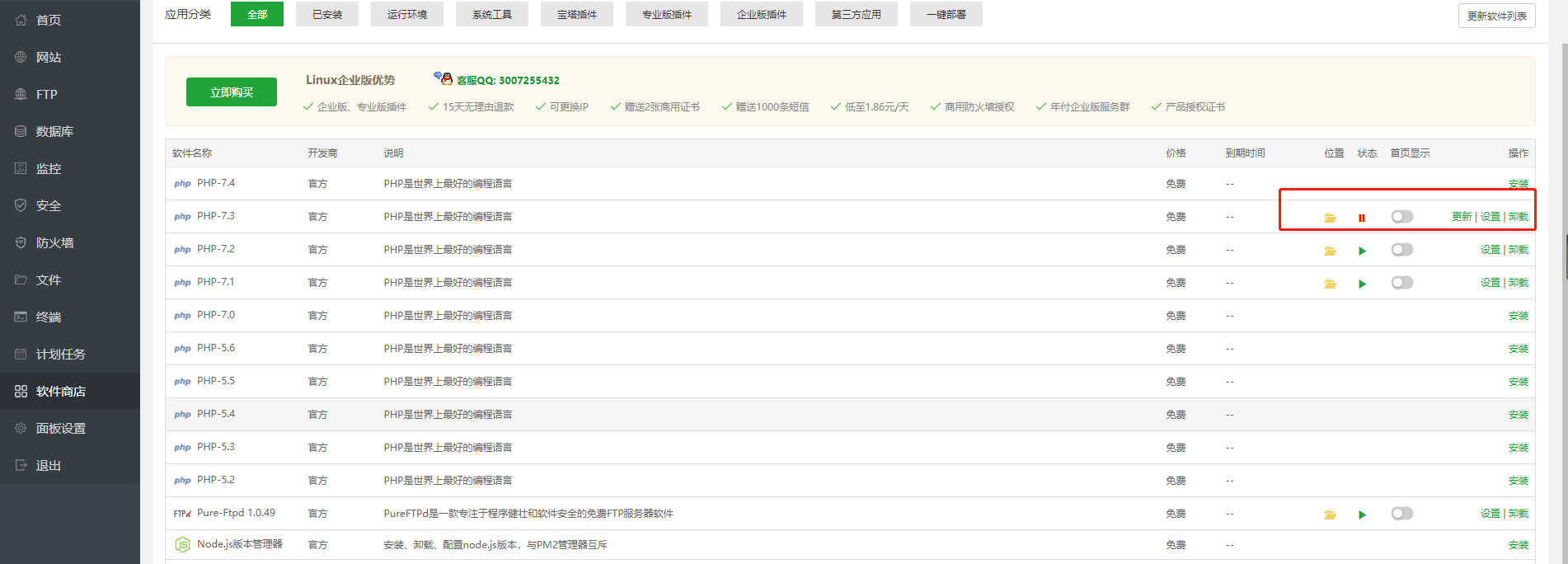Screen dimensions: 1568x564
Task: Click 卸载 link for PHP-7.2
Action: 1519,250
